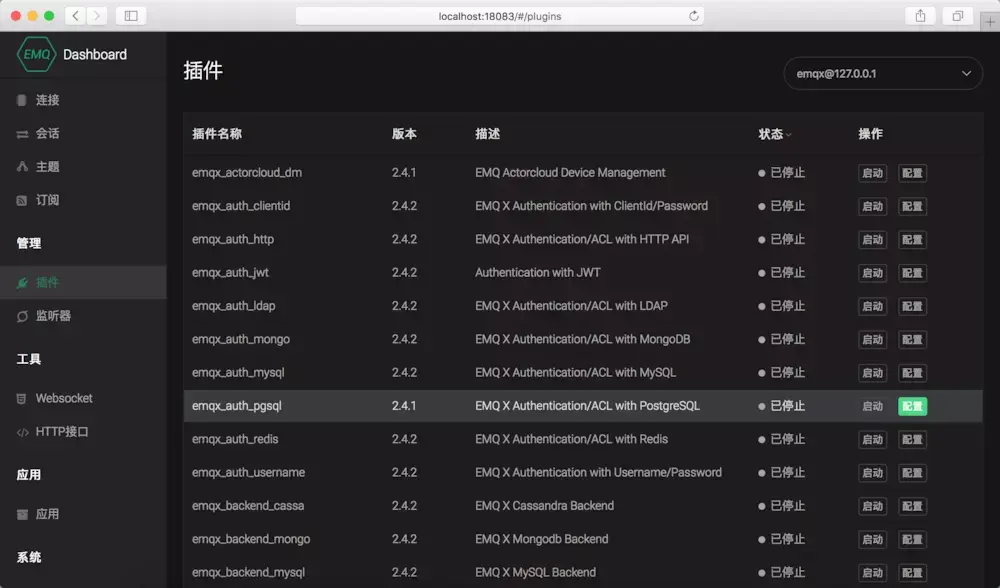Click the 订阅 sidebar icon
1000x588 pixels.
22,200
